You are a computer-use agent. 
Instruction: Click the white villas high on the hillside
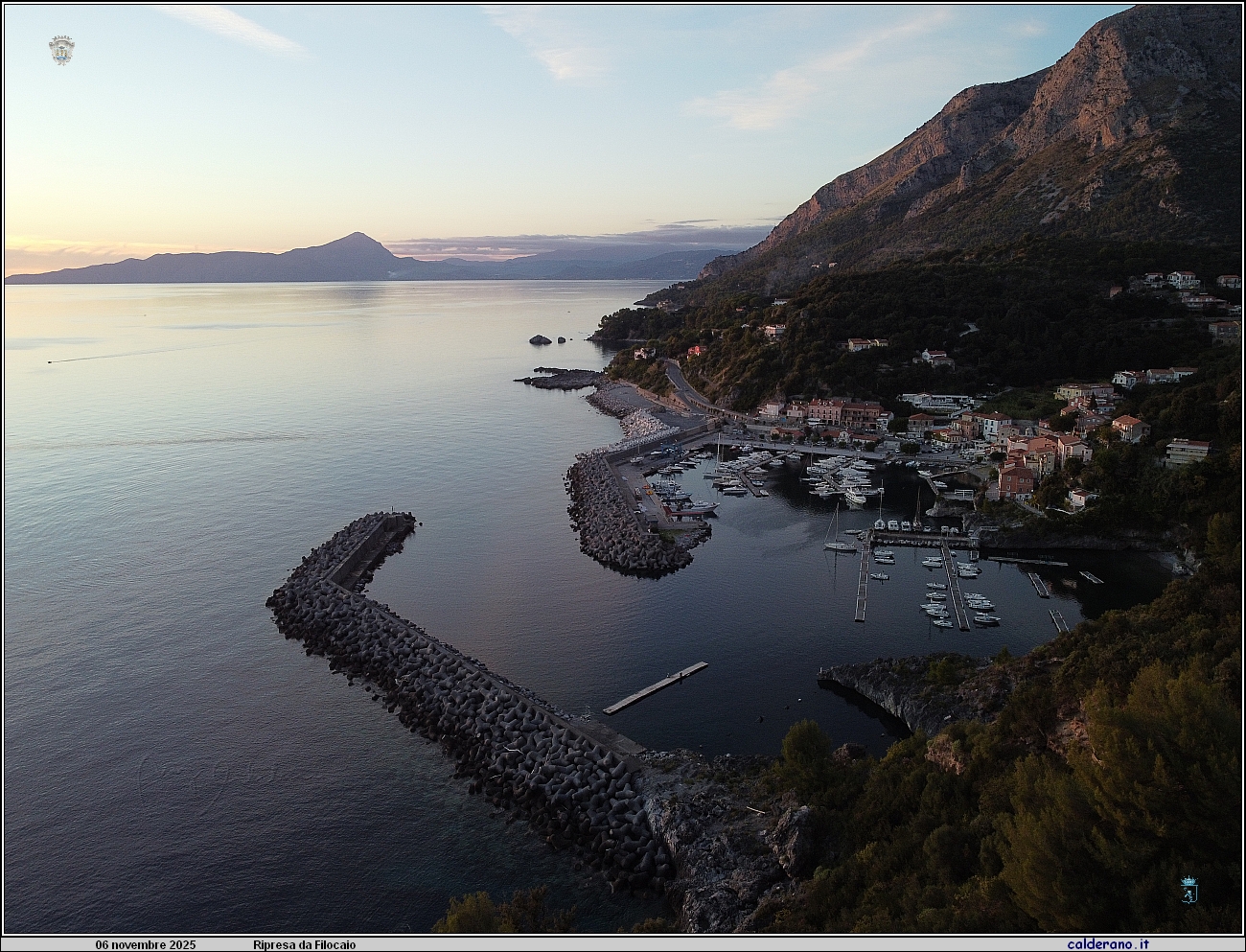(x=1169, y=280)
